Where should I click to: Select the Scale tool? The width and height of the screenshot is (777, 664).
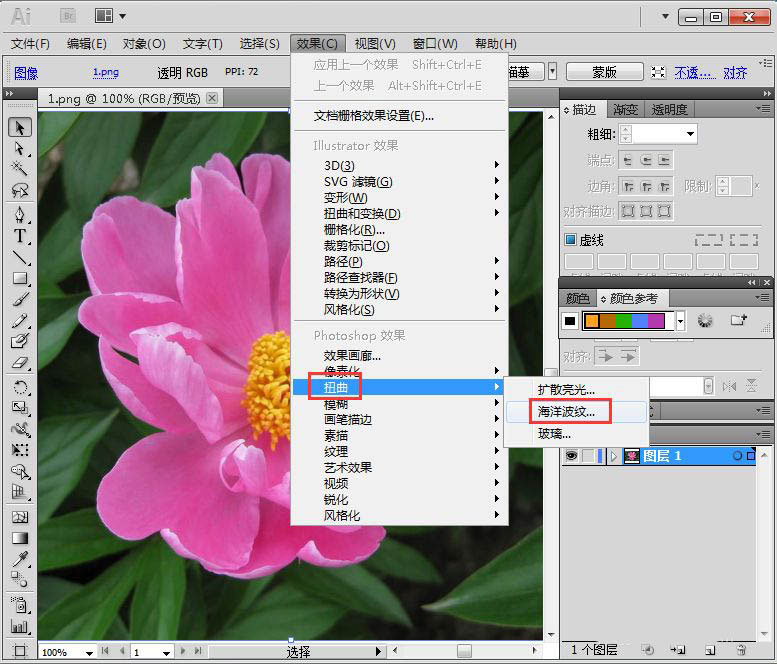(20, 408)
